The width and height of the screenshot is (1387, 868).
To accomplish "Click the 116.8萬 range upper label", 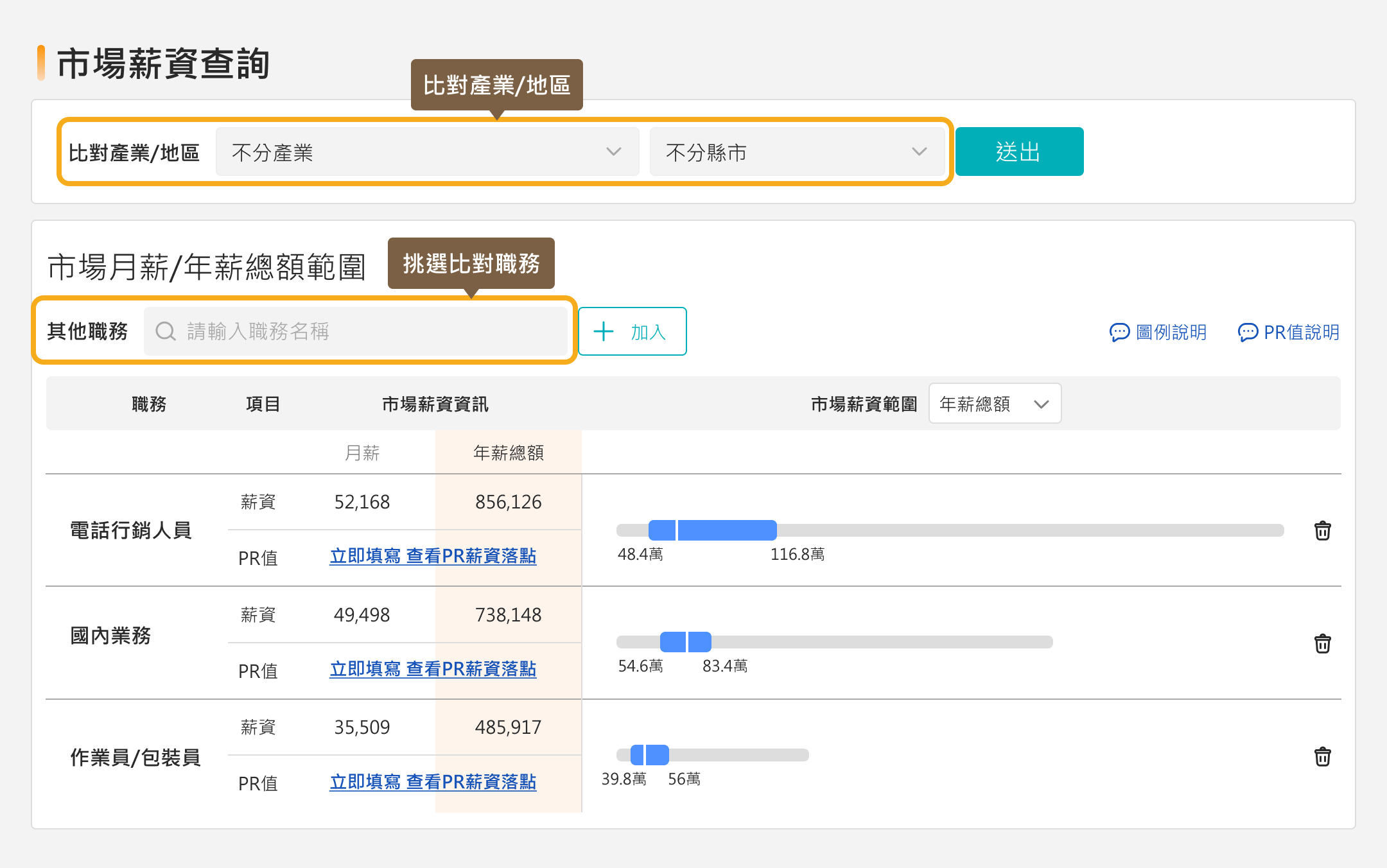I will coord(798,554).
